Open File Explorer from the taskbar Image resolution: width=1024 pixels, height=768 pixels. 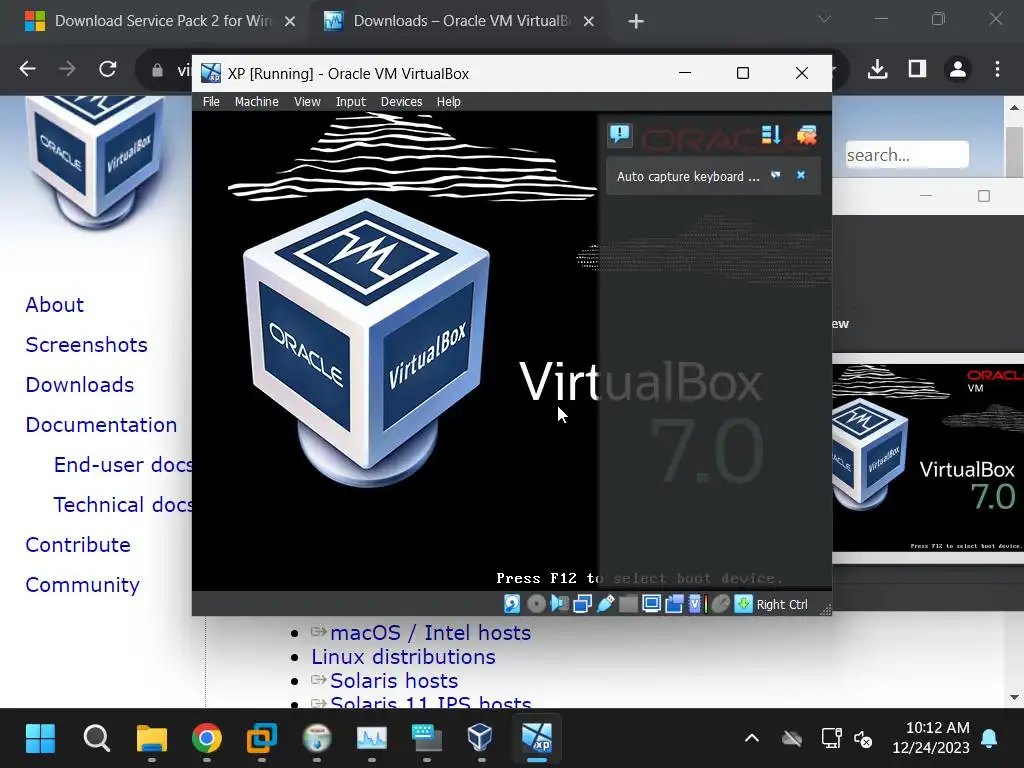click(152, 739)
